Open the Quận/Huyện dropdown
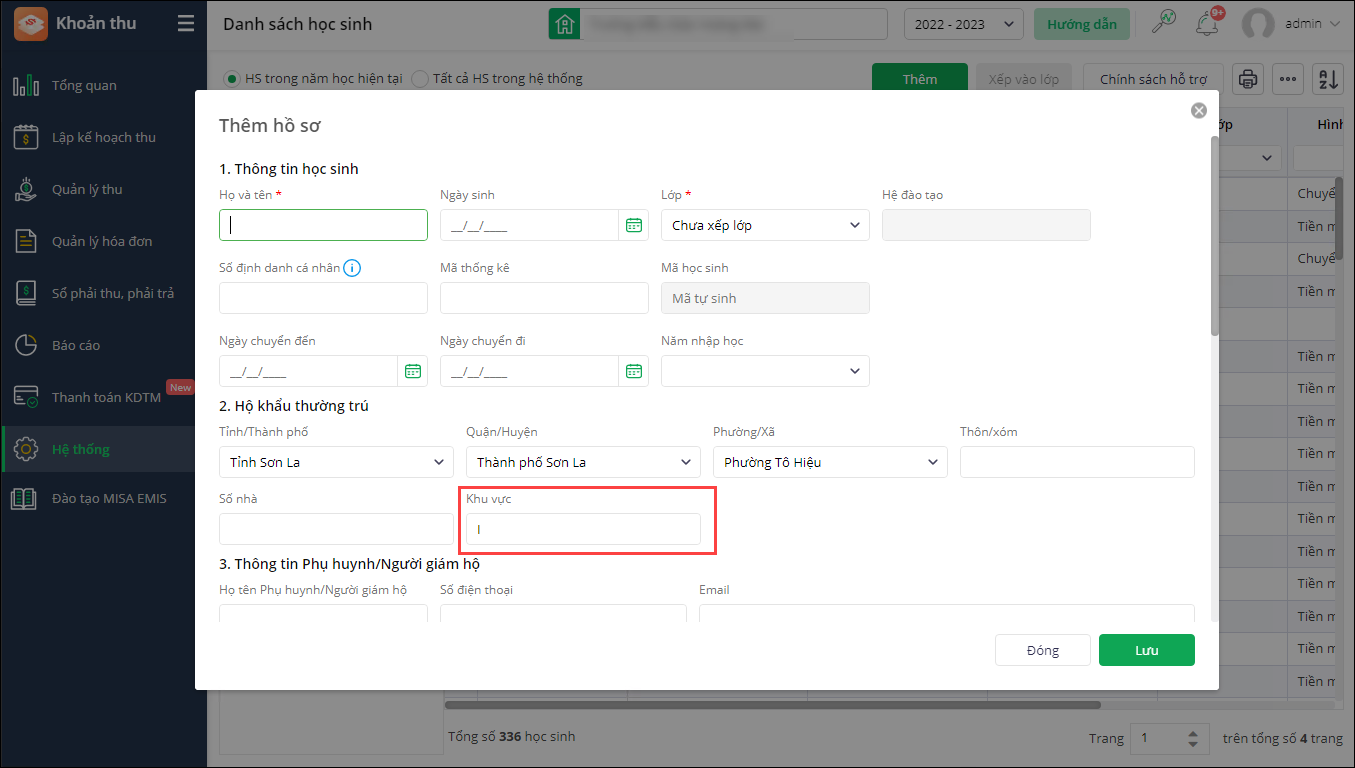This screenshot has height=768, width=1355. pos(583,462)
